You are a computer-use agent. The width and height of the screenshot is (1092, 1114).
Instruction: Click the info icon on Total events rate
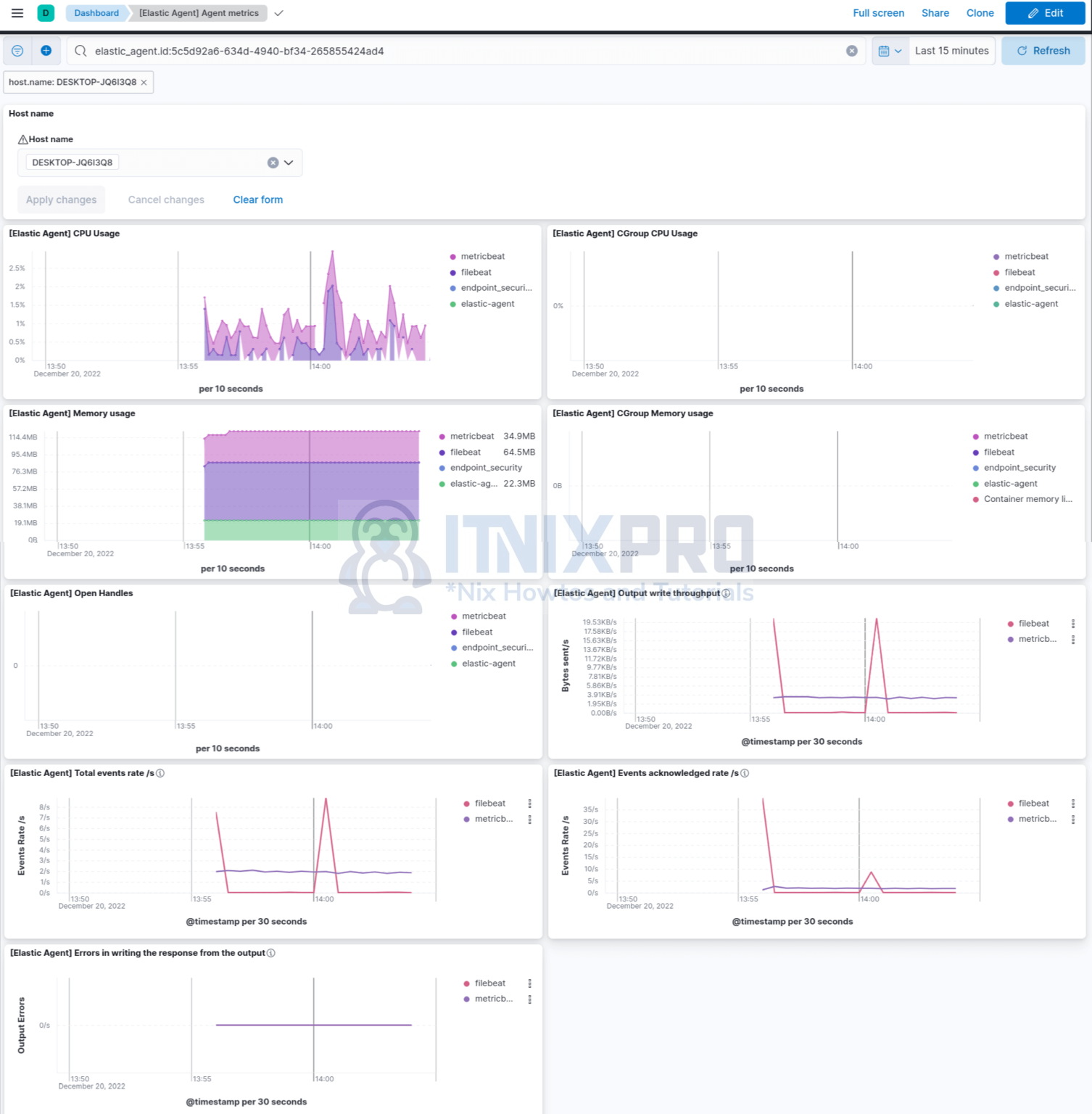pyautogui.click(x=160, y=773)
